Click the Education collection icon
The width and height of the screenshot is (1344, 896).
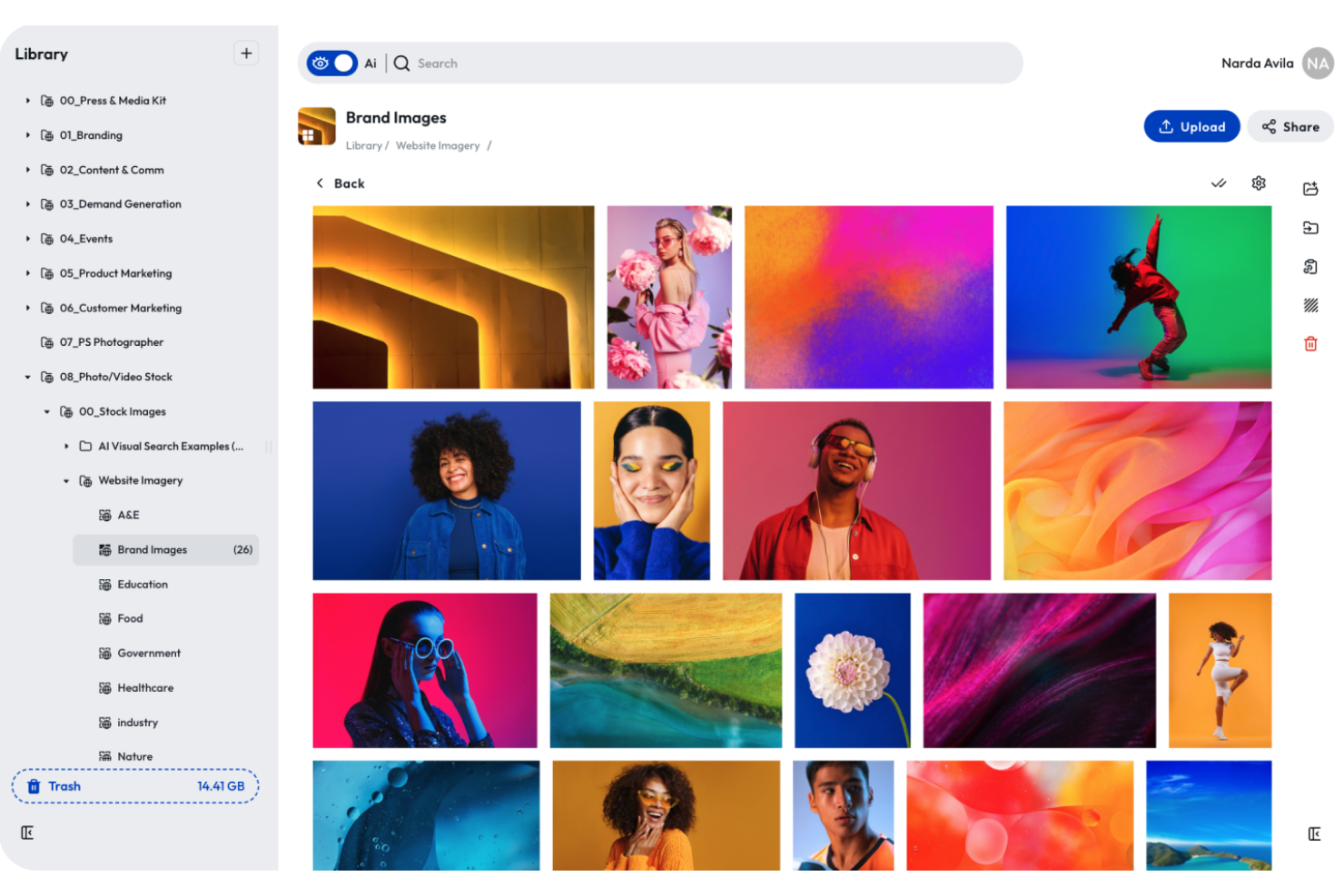tap(105, 585)
